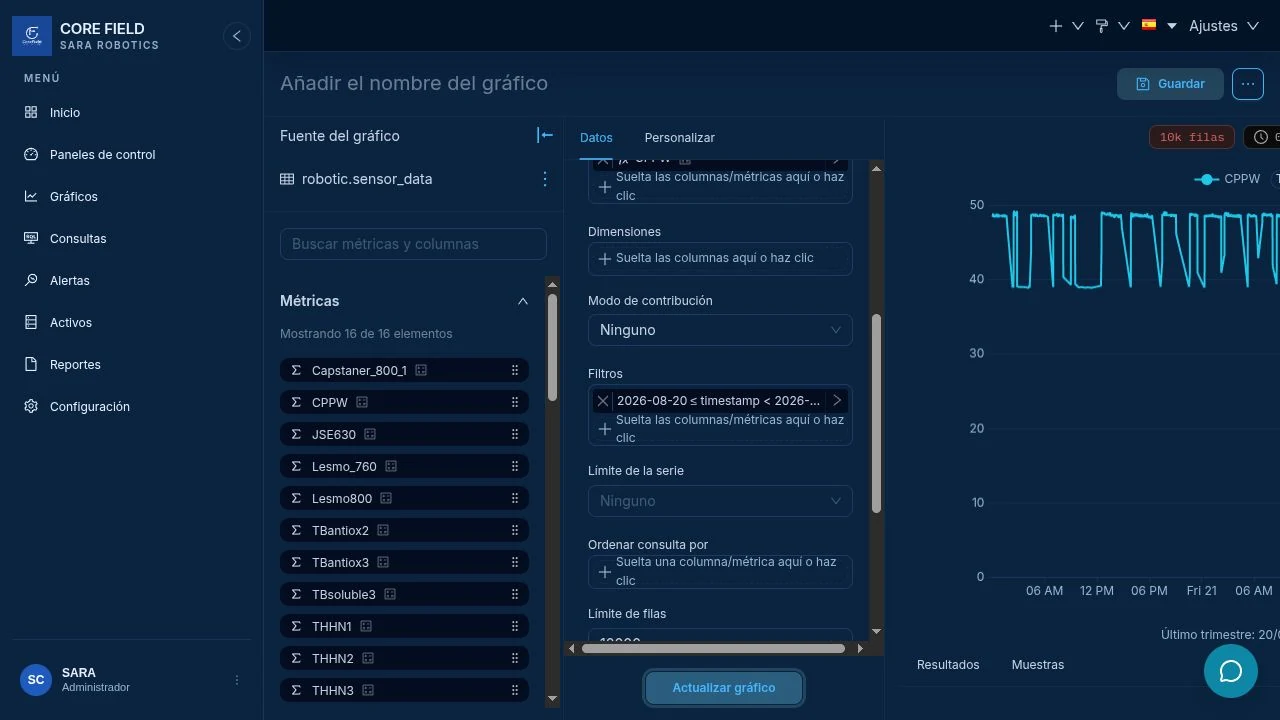Click the Lesmo800 drag handle
This screenshot has height=720, width=1280.
(514, 499)
